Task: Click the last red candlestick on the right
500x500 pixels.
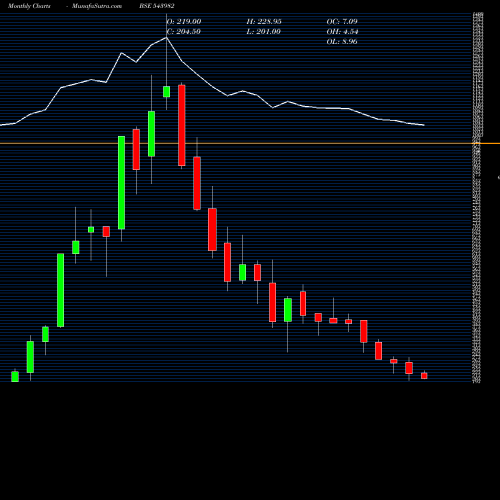Action: pyautogui.click(x=424, y=376)
